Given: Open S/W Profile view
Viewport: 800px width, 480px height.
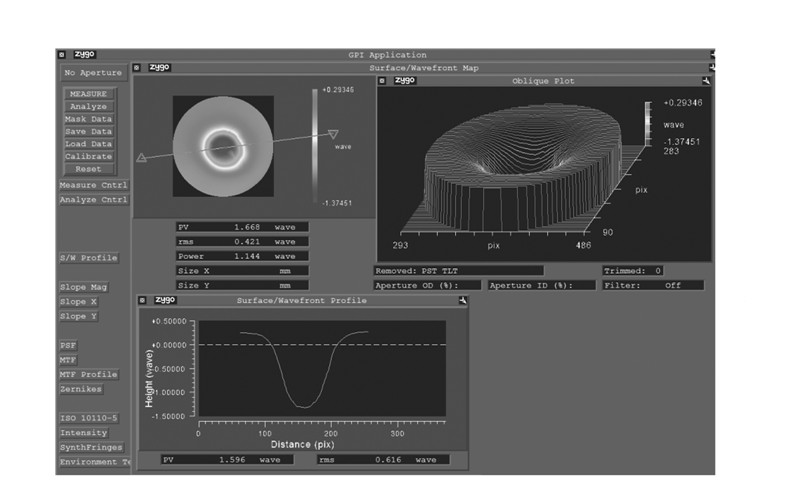Looking at the screenshot, I should (89, 258).
